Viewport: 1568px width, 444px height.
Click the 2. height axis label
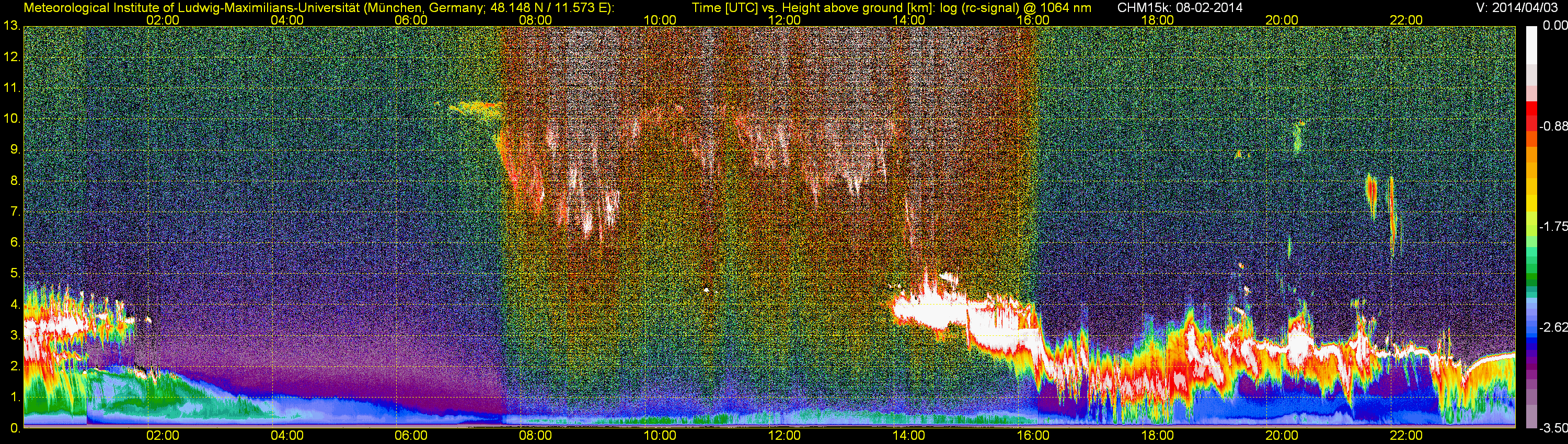(15, 366)
